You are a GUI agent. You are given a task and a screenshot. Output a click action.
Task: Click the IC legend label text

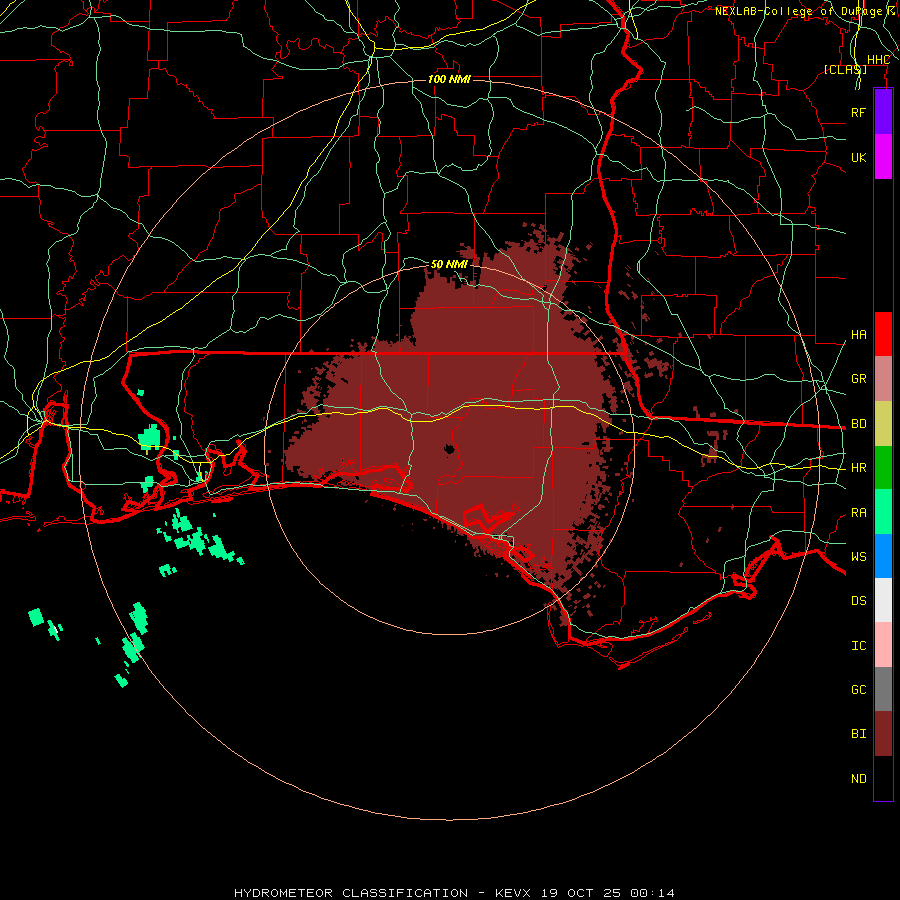pos(858,646)
